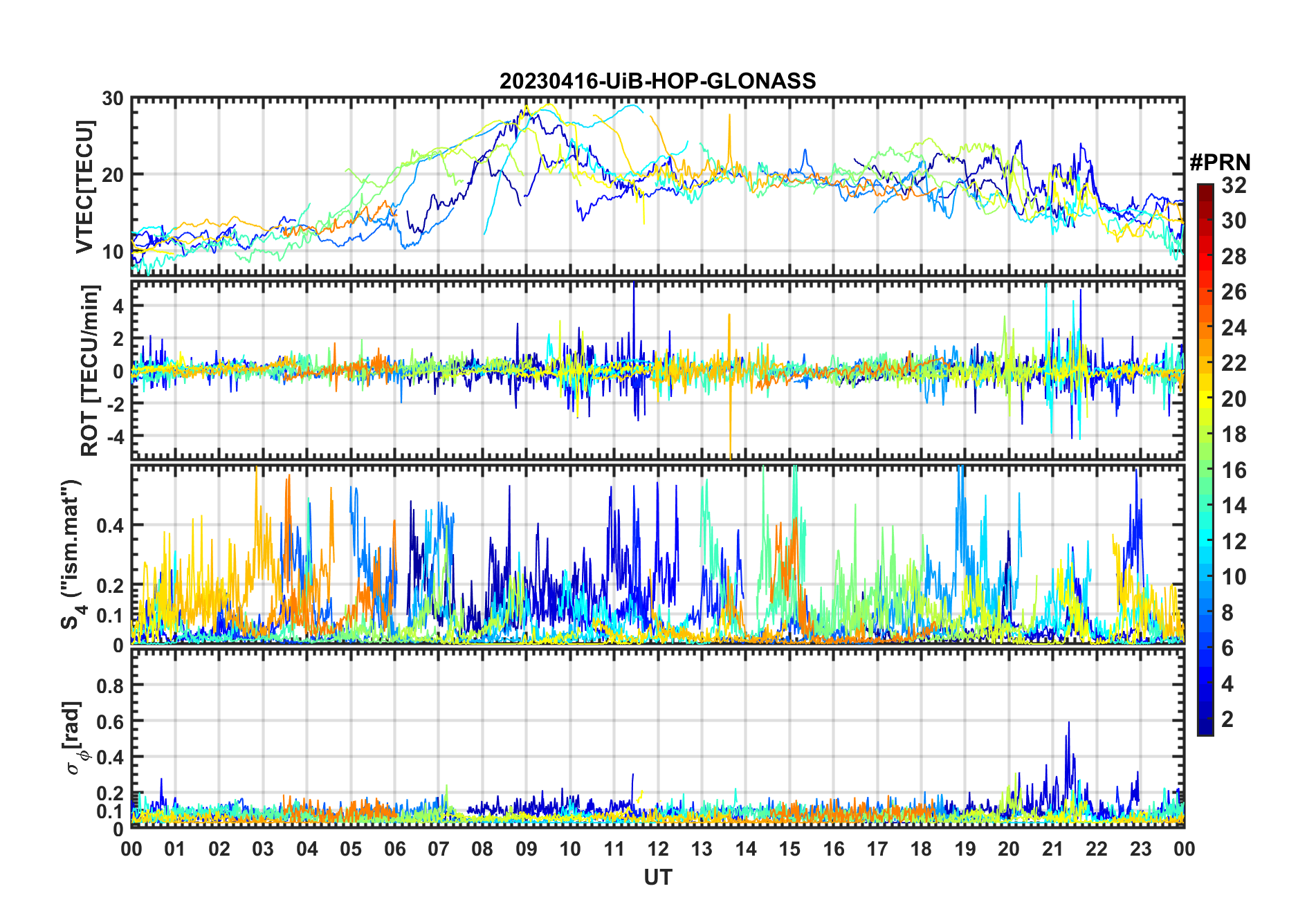The height and width of the screenshot is (920, 1316).
Task: Click the UT axis hour label 13
Action: tap(702, 849)
